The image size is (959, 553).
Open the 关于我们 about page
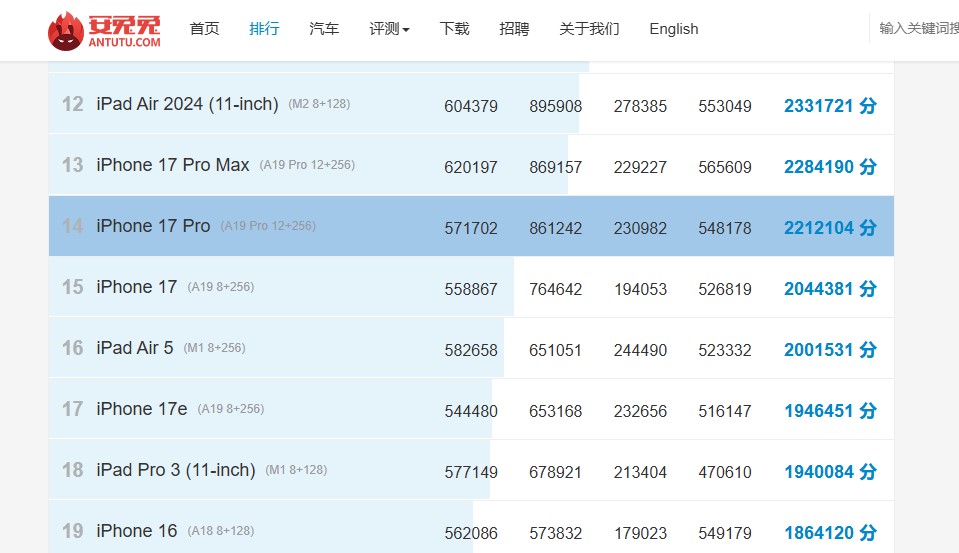click(590, 29)
